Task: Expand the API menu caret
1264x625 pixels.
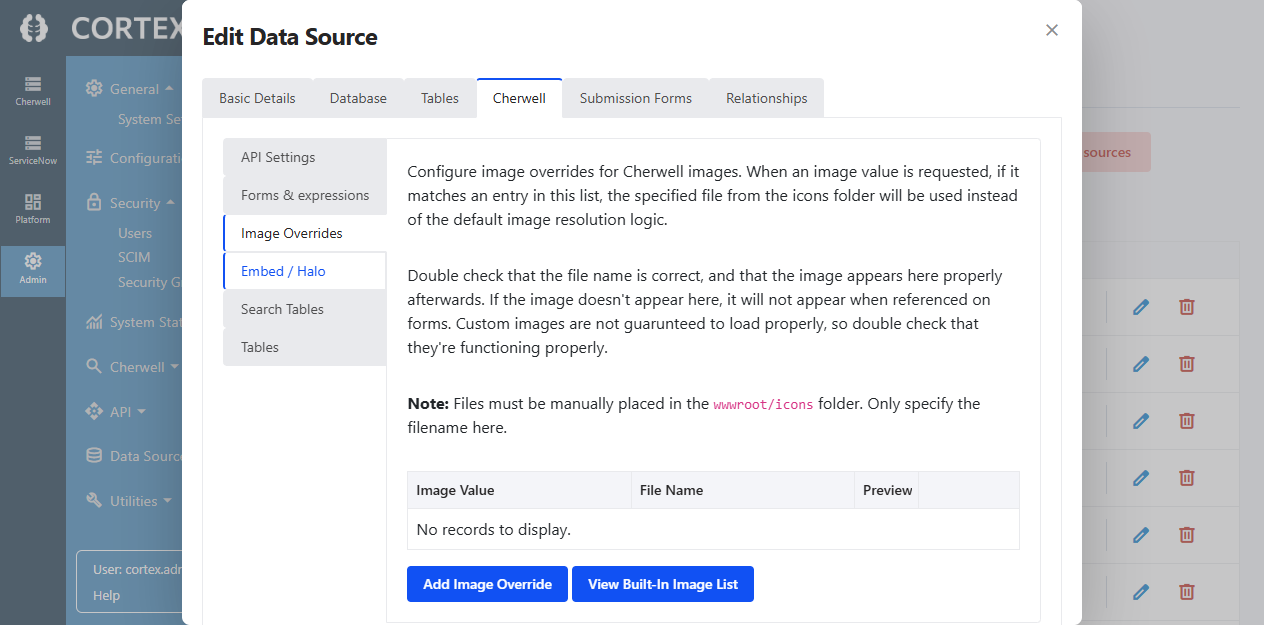Action: 141,411
